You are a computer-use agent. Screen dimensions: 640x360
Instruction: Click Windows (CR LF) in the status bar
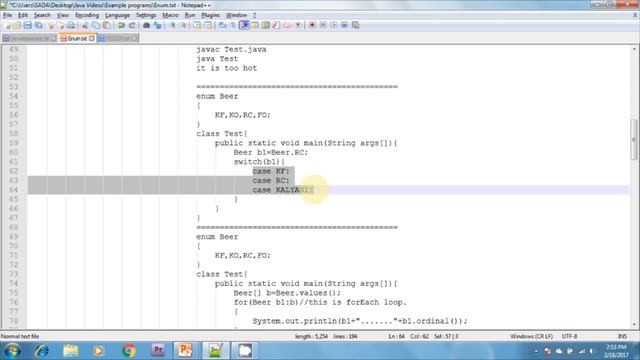point(531,336)
